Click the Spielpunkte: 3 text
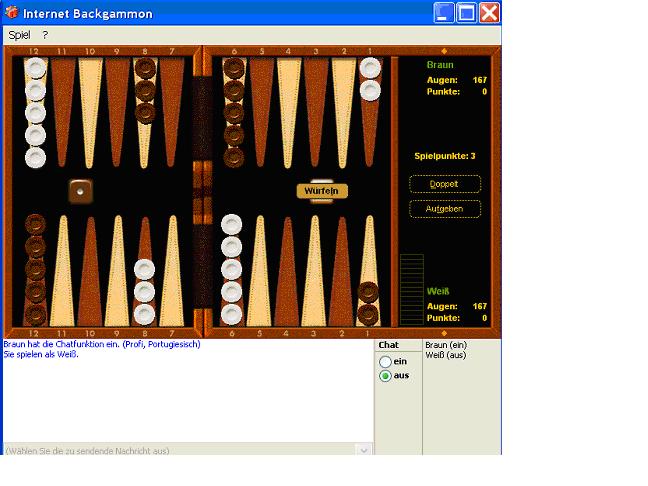The width and height of the screenshot is (648, 486). click(x=445, y=156)
